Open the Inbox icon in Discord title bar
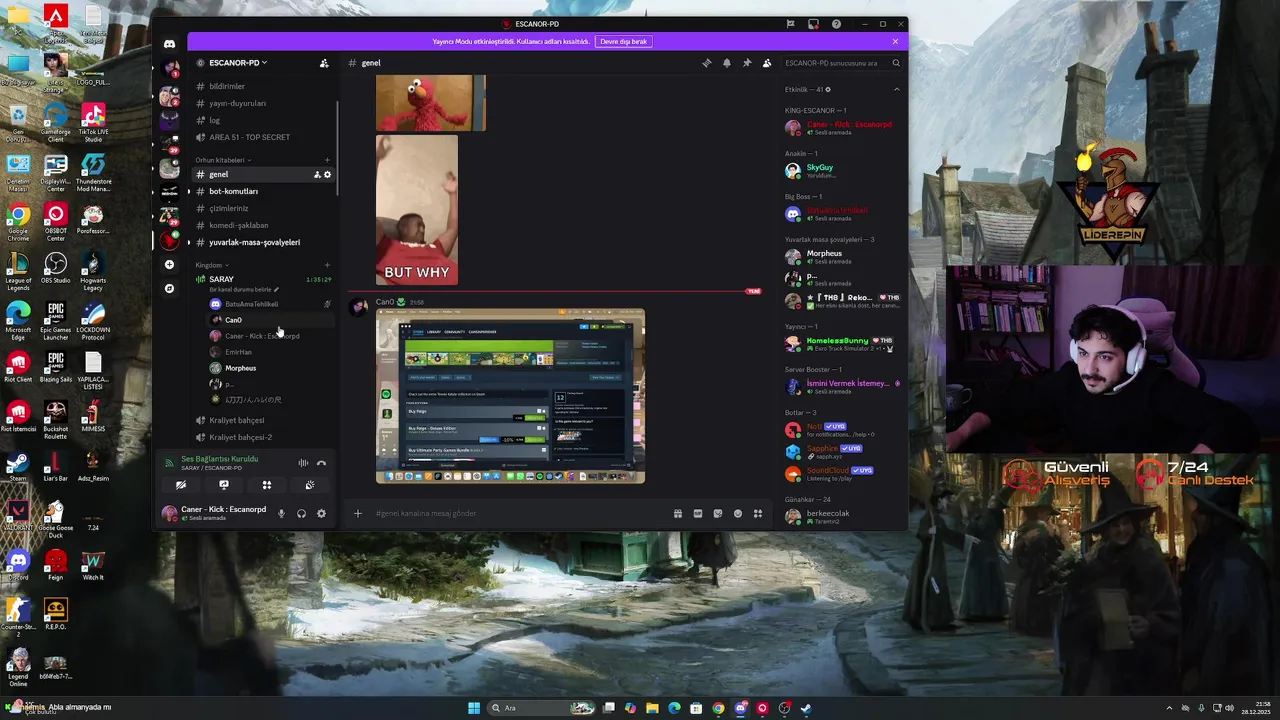This screenshot has height=720, width=1280. click(813, 24)
